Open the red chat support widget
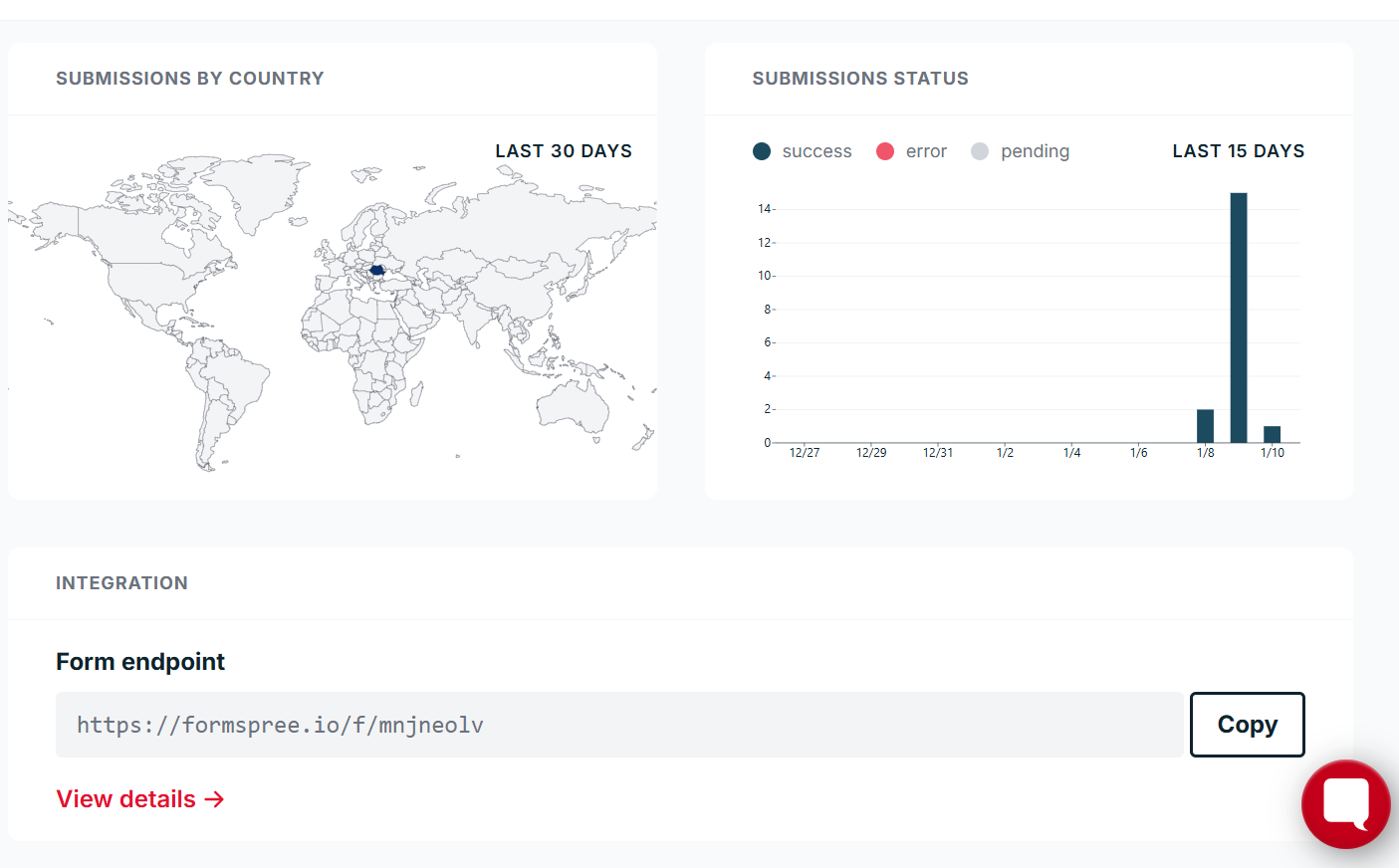 point(1345,804)
